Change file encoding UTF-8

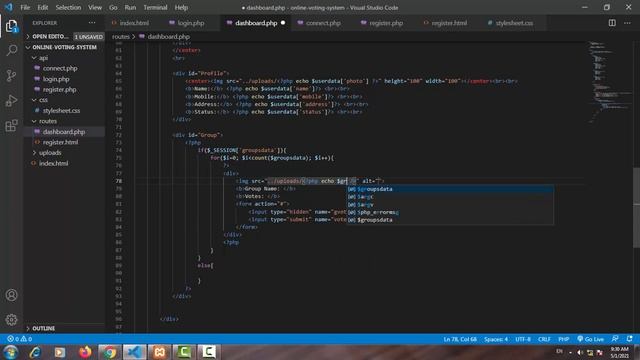(x=523, y=339)
